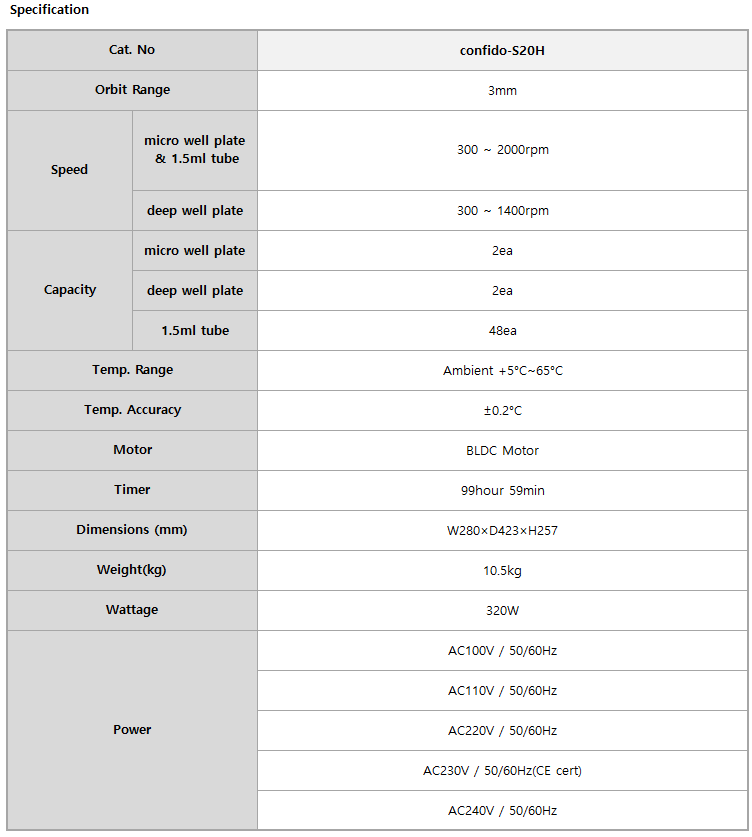Screen dimensions: 752x837
Task: Select the AC100V / 50/60Hz power row
Action: click(x=502, y=651)
